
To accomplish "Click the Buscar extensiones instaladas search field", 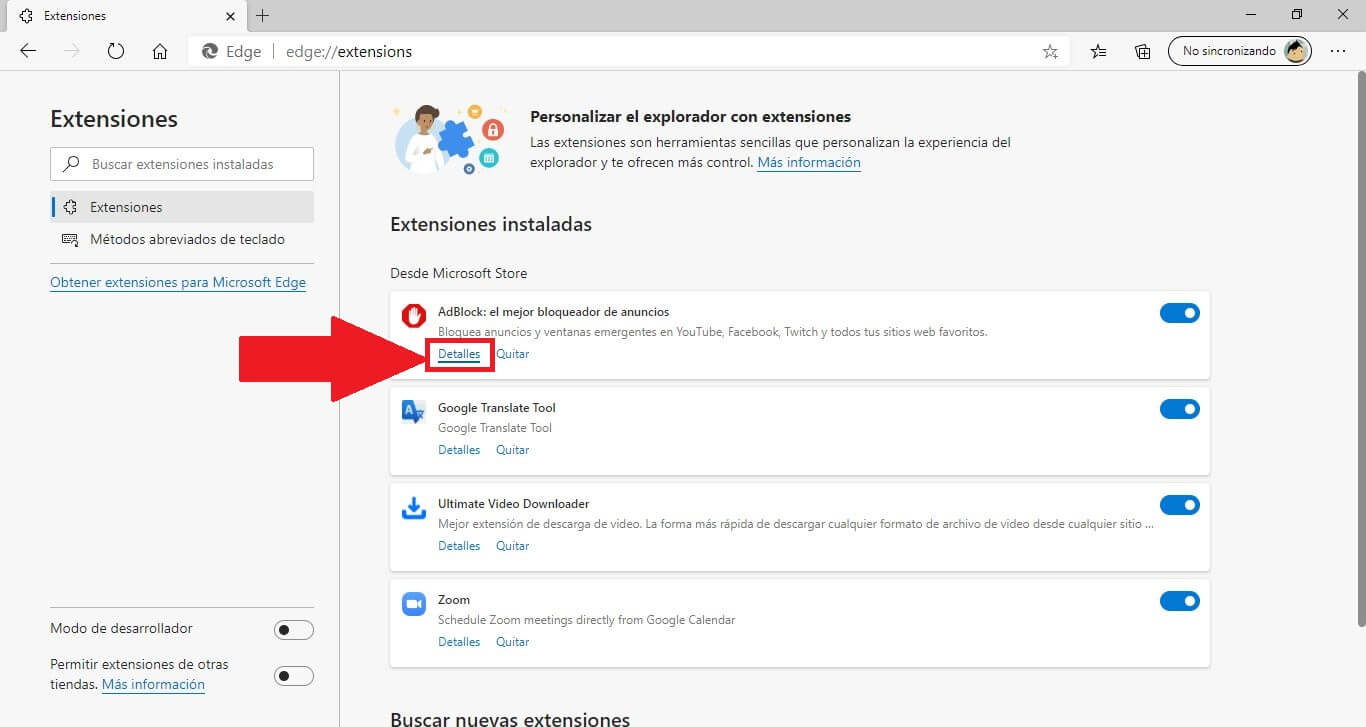I will (x=182, y=164).
